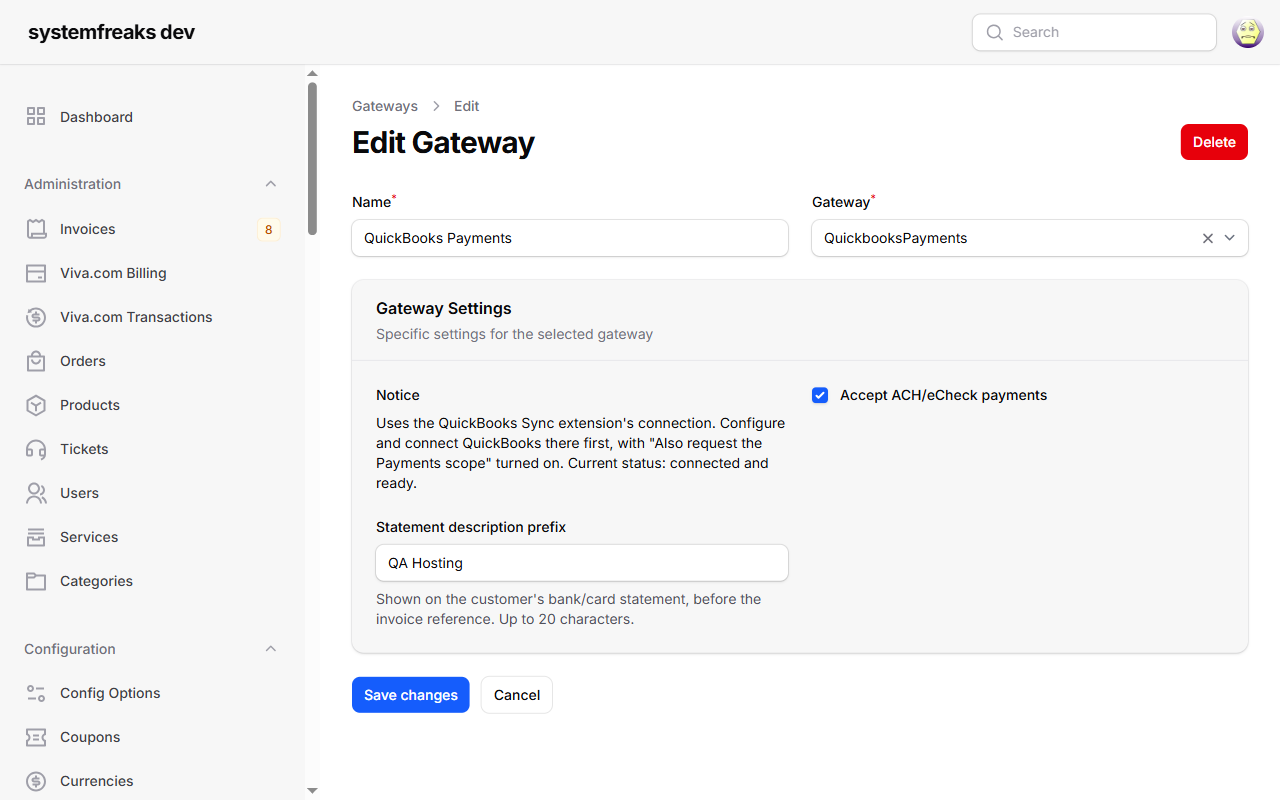The image size is (1280, 800).
Task: Click the search magnifier icon
Action: (x=994, y=32)
